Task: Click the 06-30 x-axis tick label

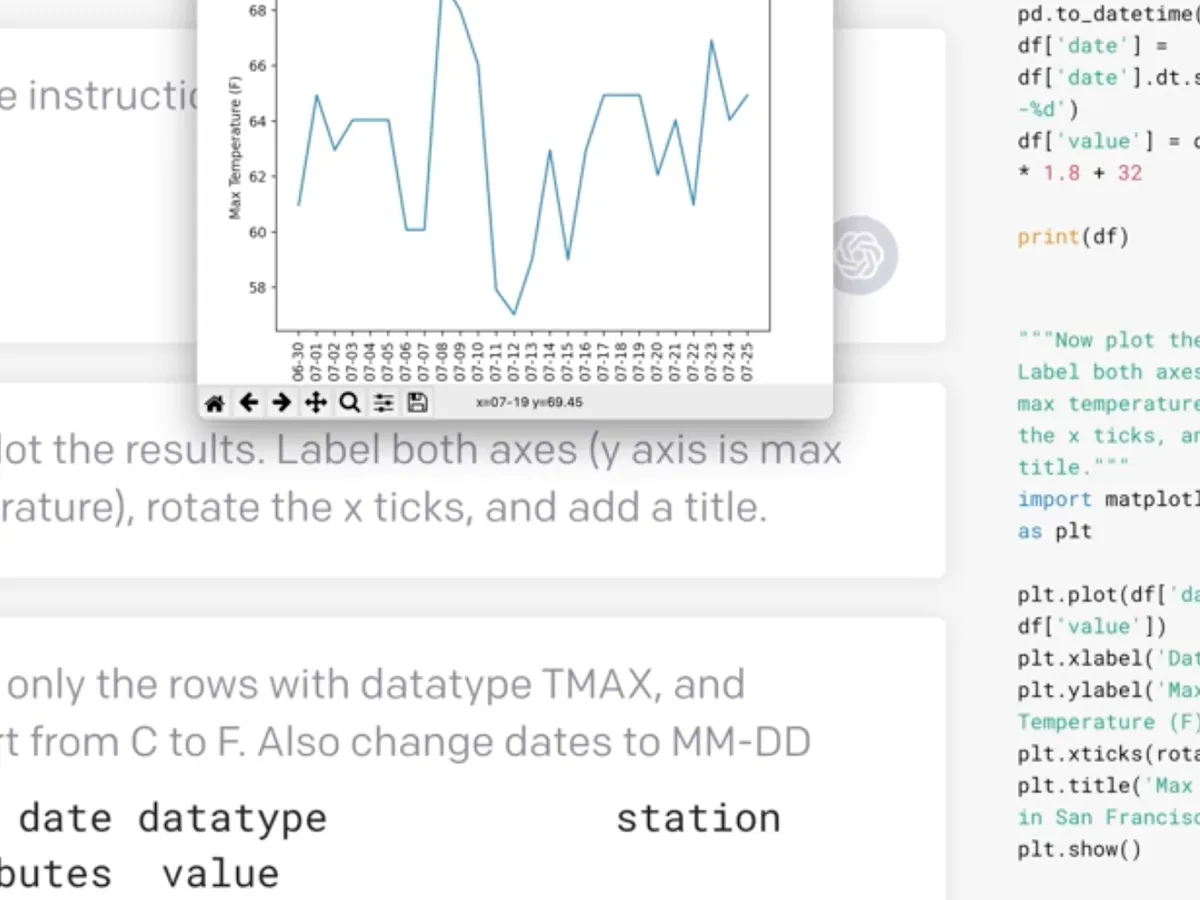Action: [296, 360]
